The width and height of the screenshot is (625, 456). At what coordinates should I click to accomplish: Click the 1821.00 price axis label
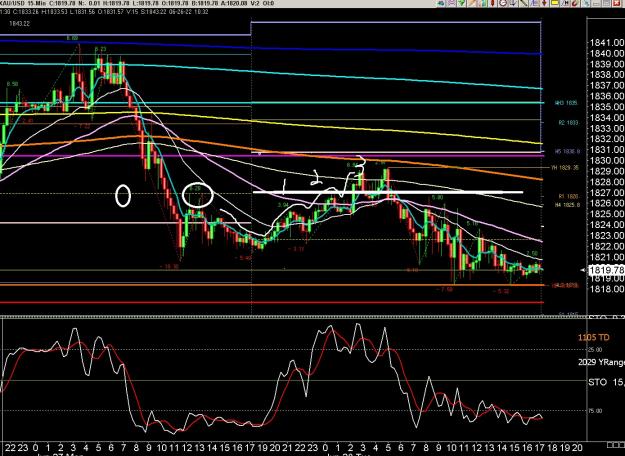pos(607,257)
